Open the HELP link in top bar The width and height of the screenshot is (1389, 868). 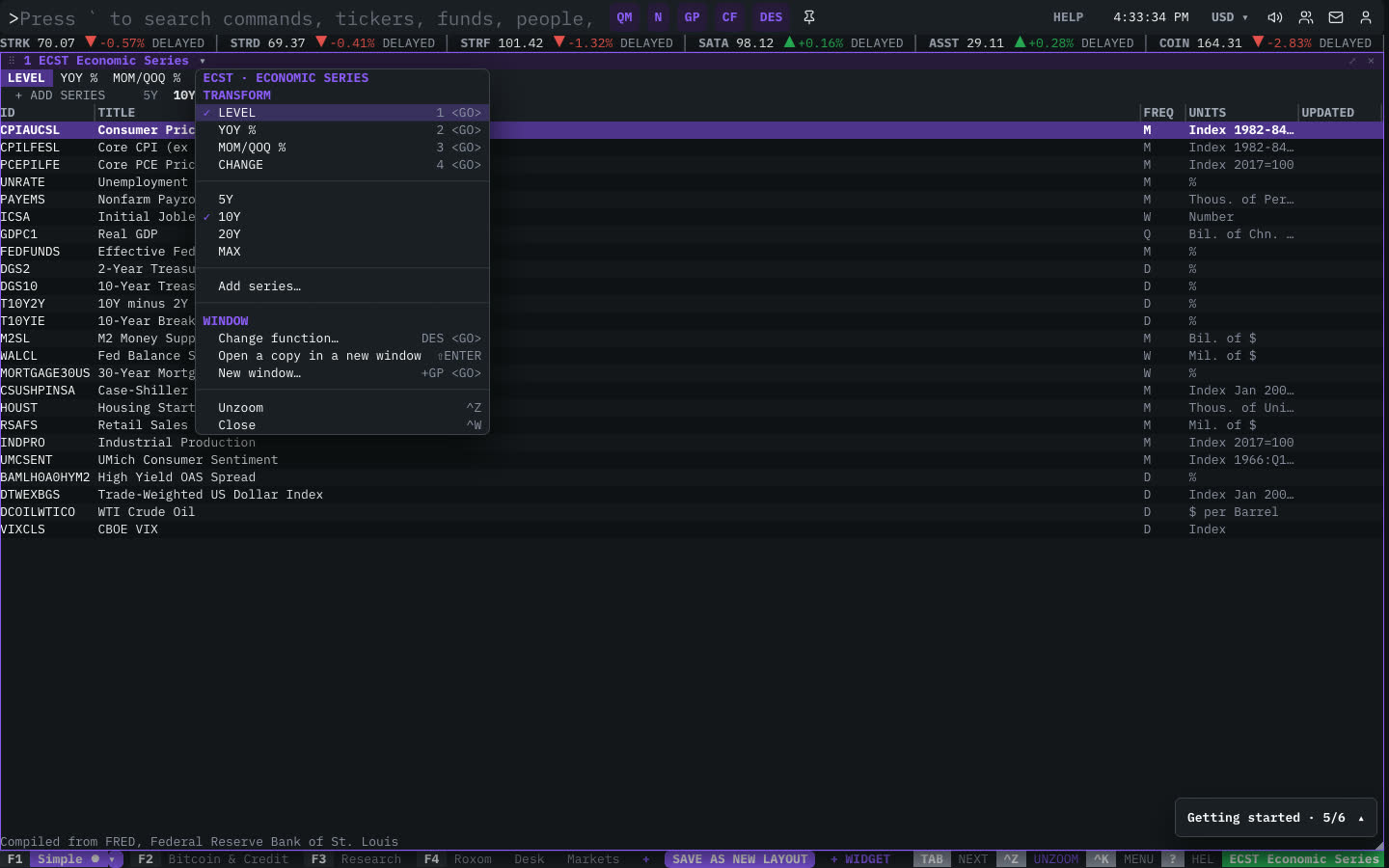tap(1068, 17)
